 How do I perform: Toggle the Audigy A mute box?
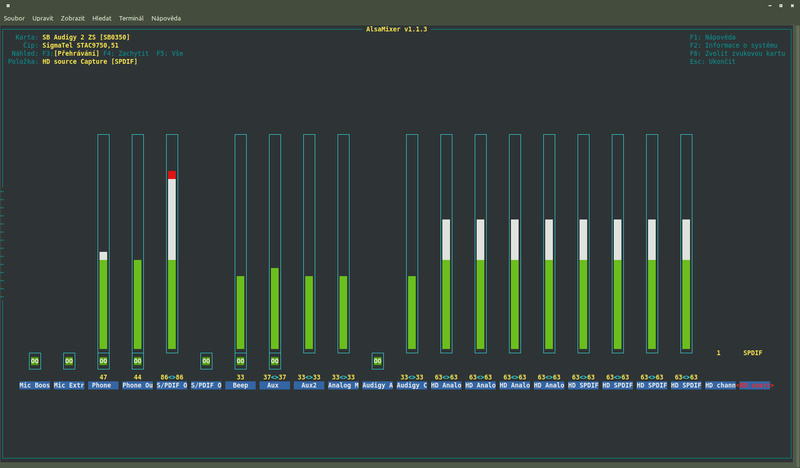pyautogui.click(x=377, y=361)
